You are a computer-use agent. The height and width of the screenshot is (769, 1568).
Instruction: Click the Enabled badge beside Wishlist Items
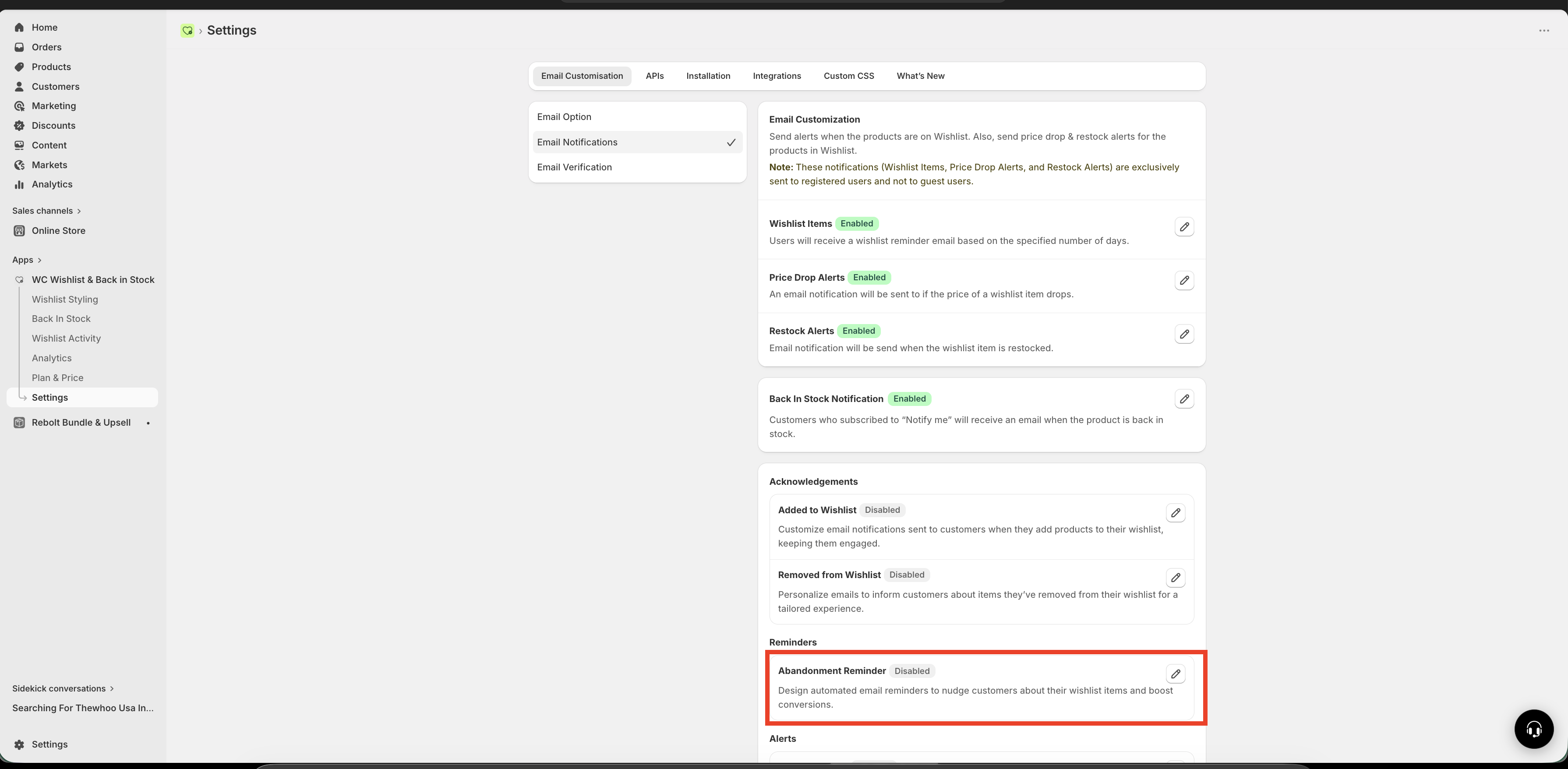point(856,223)
